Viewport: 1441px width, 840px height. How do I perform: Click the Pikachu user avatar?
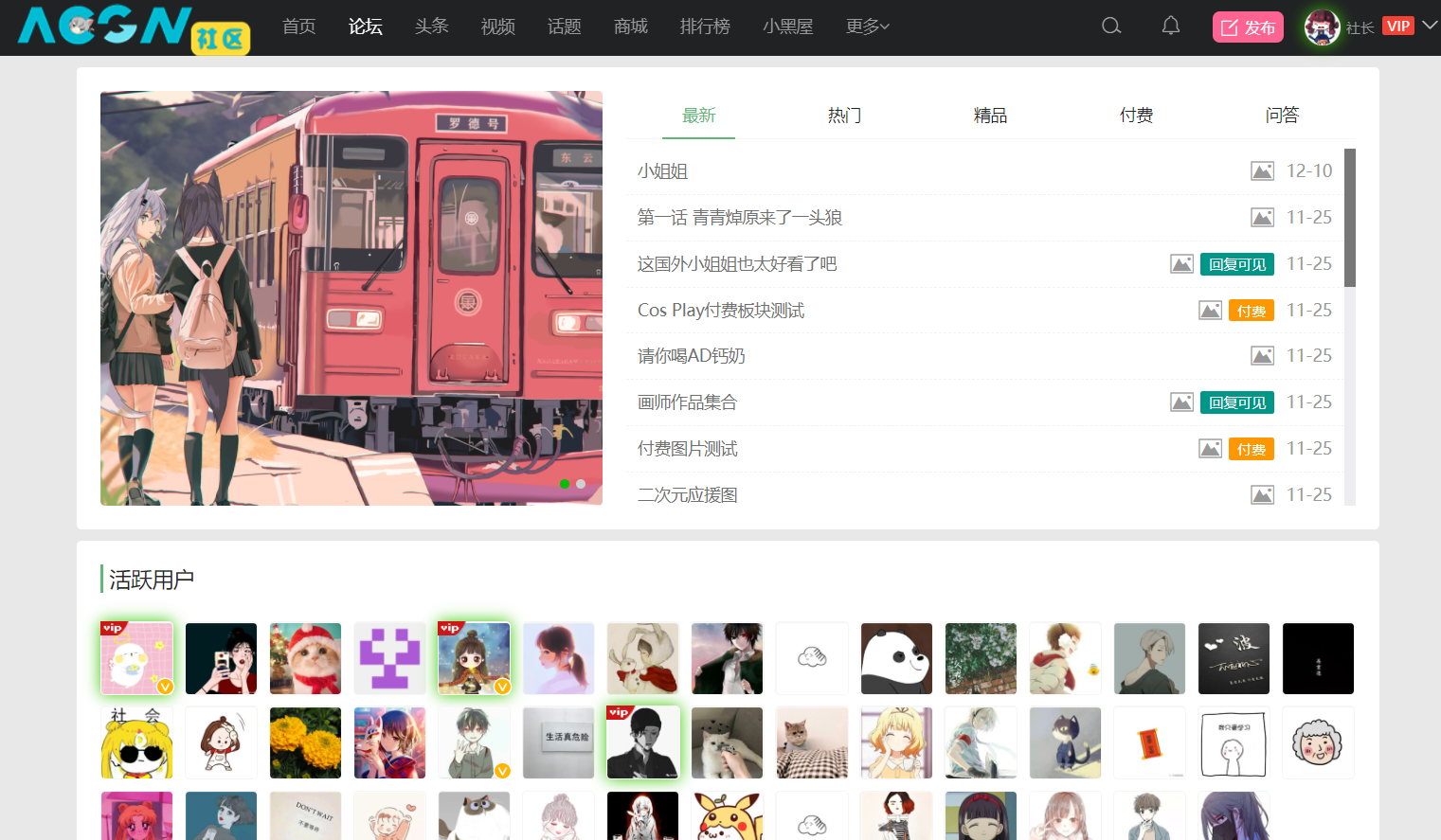point(728,816)
